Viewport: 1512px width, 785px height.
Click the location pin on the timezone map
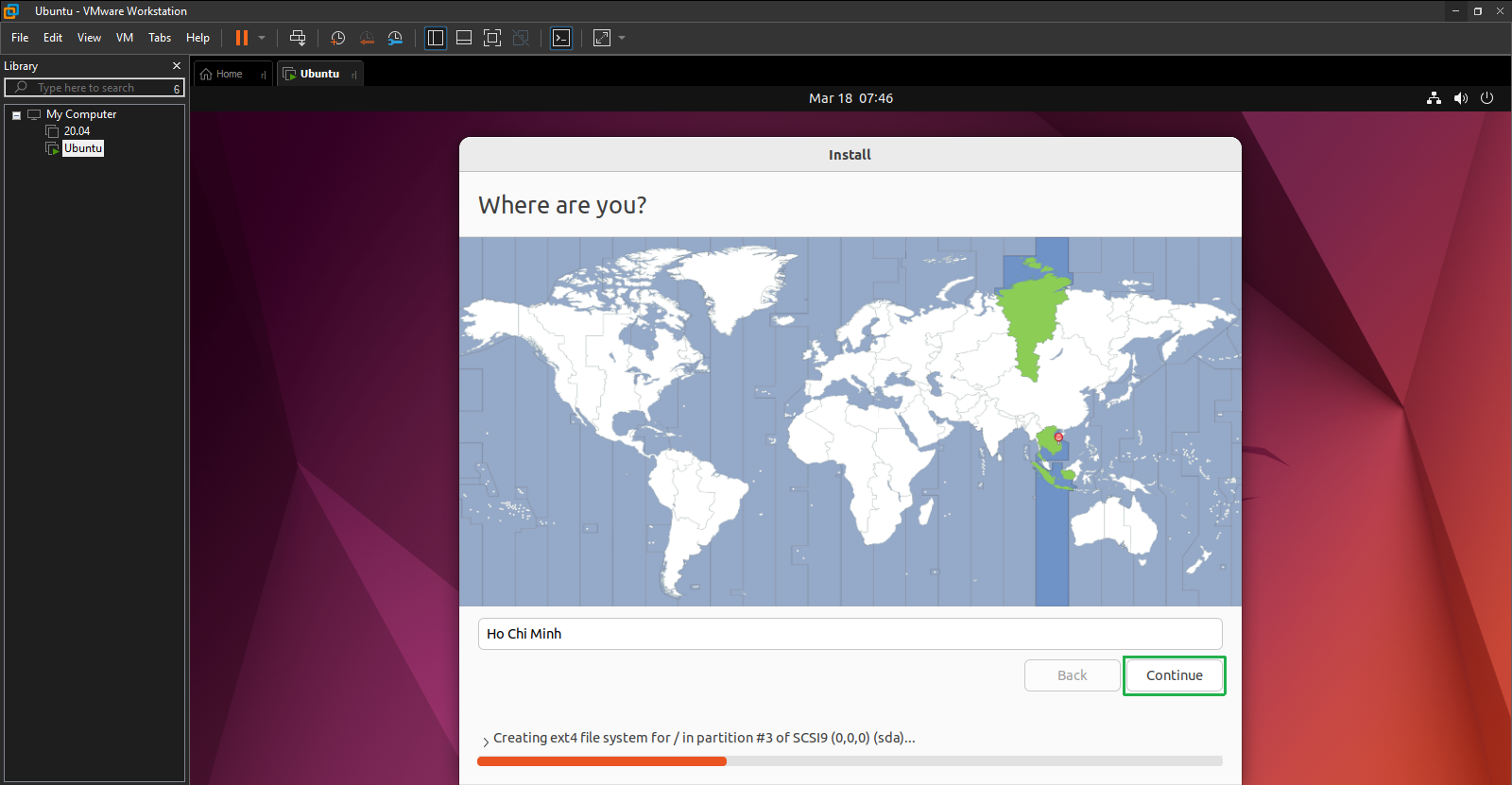[x=1058, y=437]
